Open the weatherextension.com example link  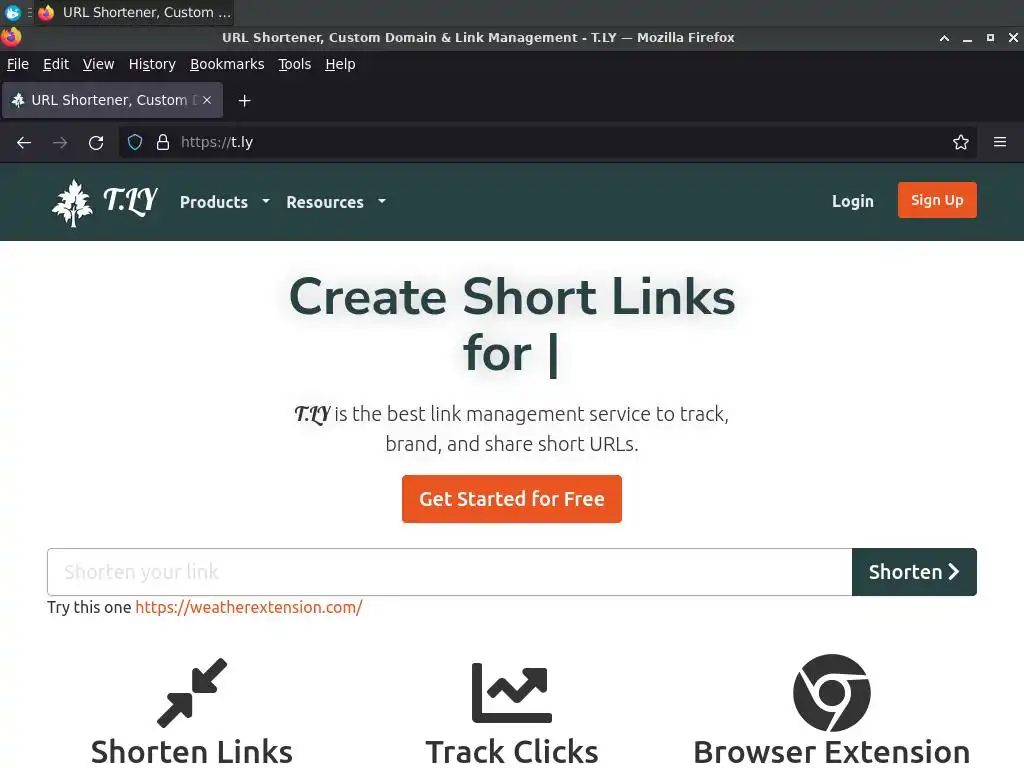(249, 607)
